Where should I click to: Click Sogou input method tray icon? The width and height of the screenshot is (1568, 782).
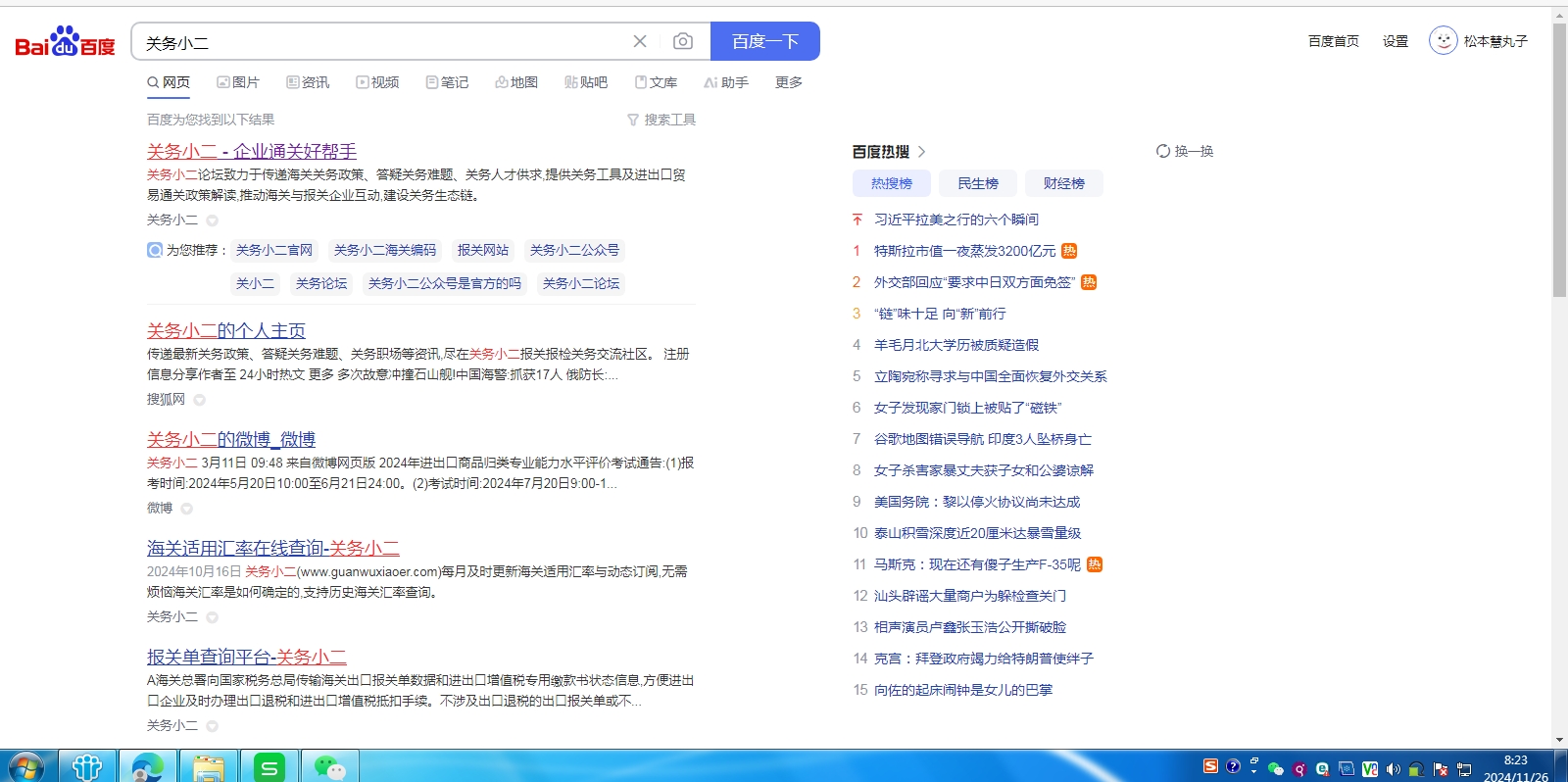[x=1210, y=766]
